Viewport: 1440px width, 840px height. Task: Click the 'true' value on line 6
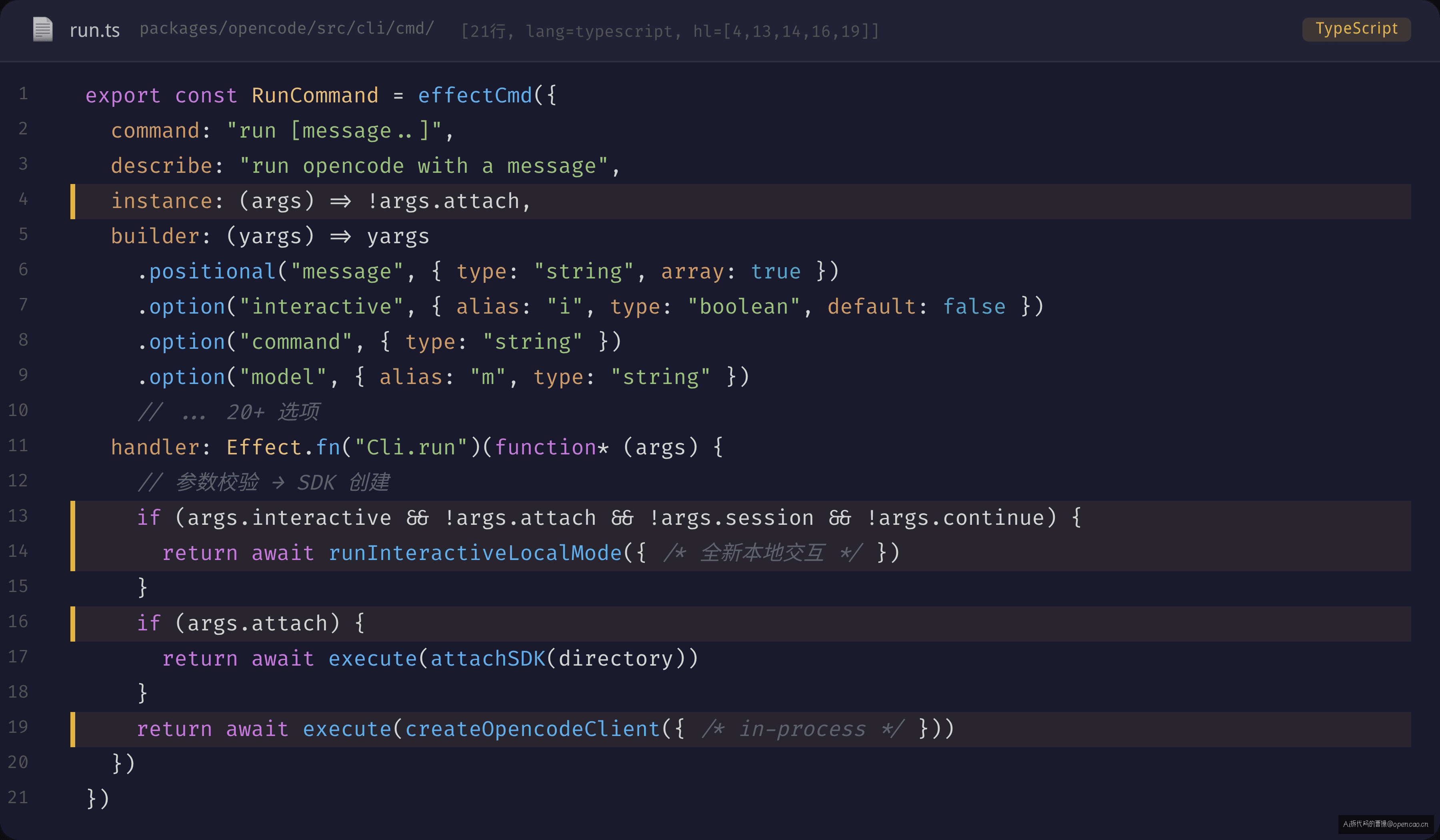pyautogui.click(x=776, y=272)
